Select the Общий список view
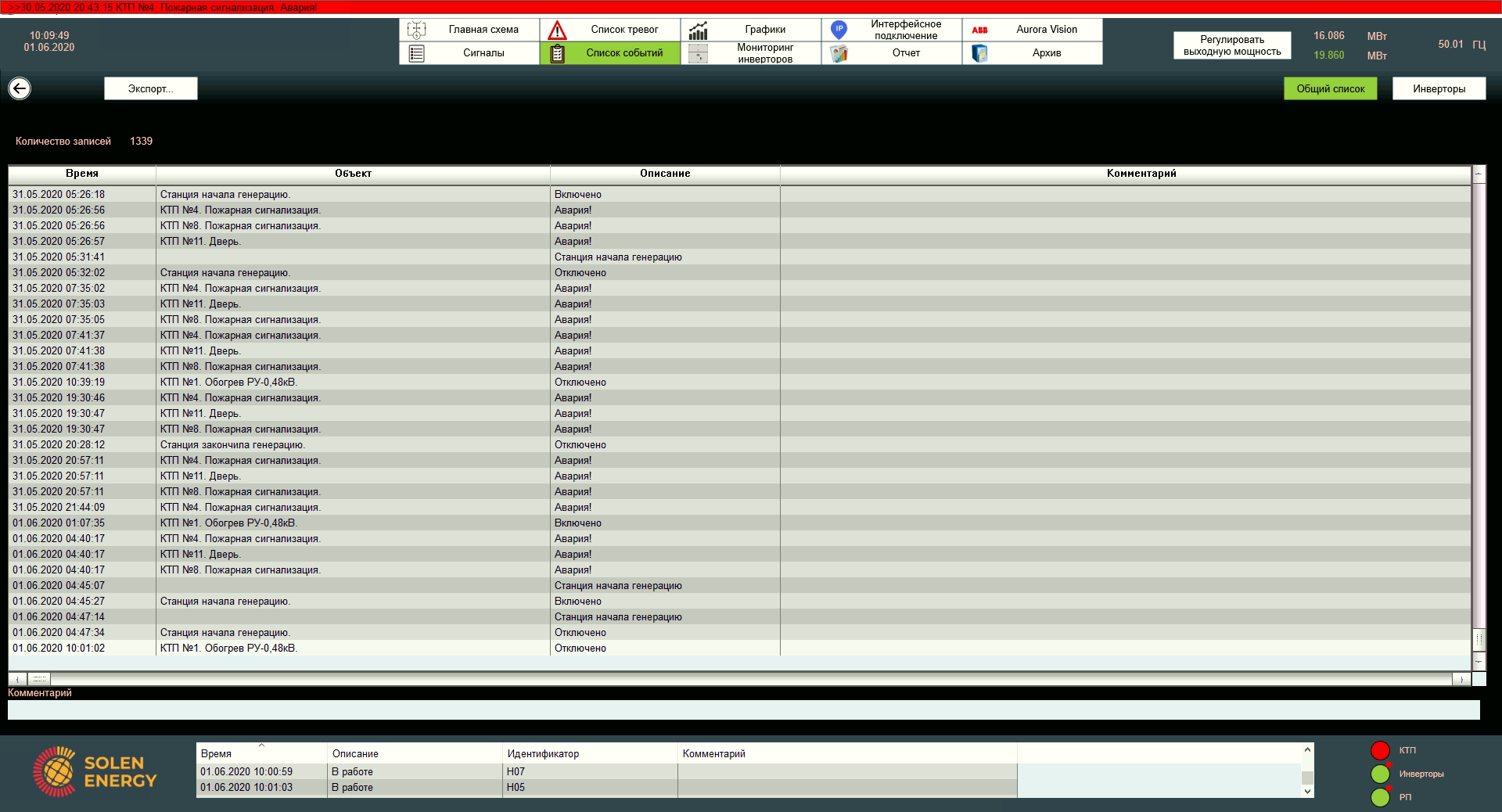 [x=1330, y=88]
